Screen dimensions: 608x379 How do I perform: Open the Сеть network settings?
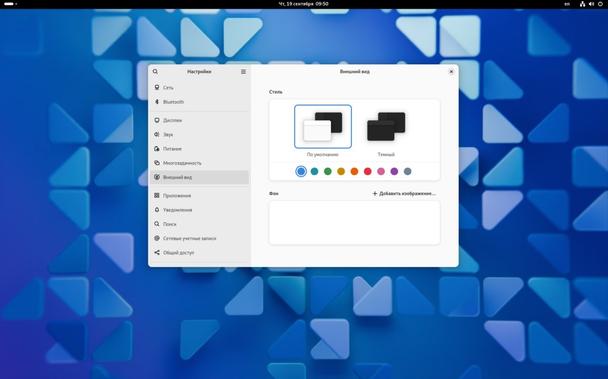tap(200, 87)
